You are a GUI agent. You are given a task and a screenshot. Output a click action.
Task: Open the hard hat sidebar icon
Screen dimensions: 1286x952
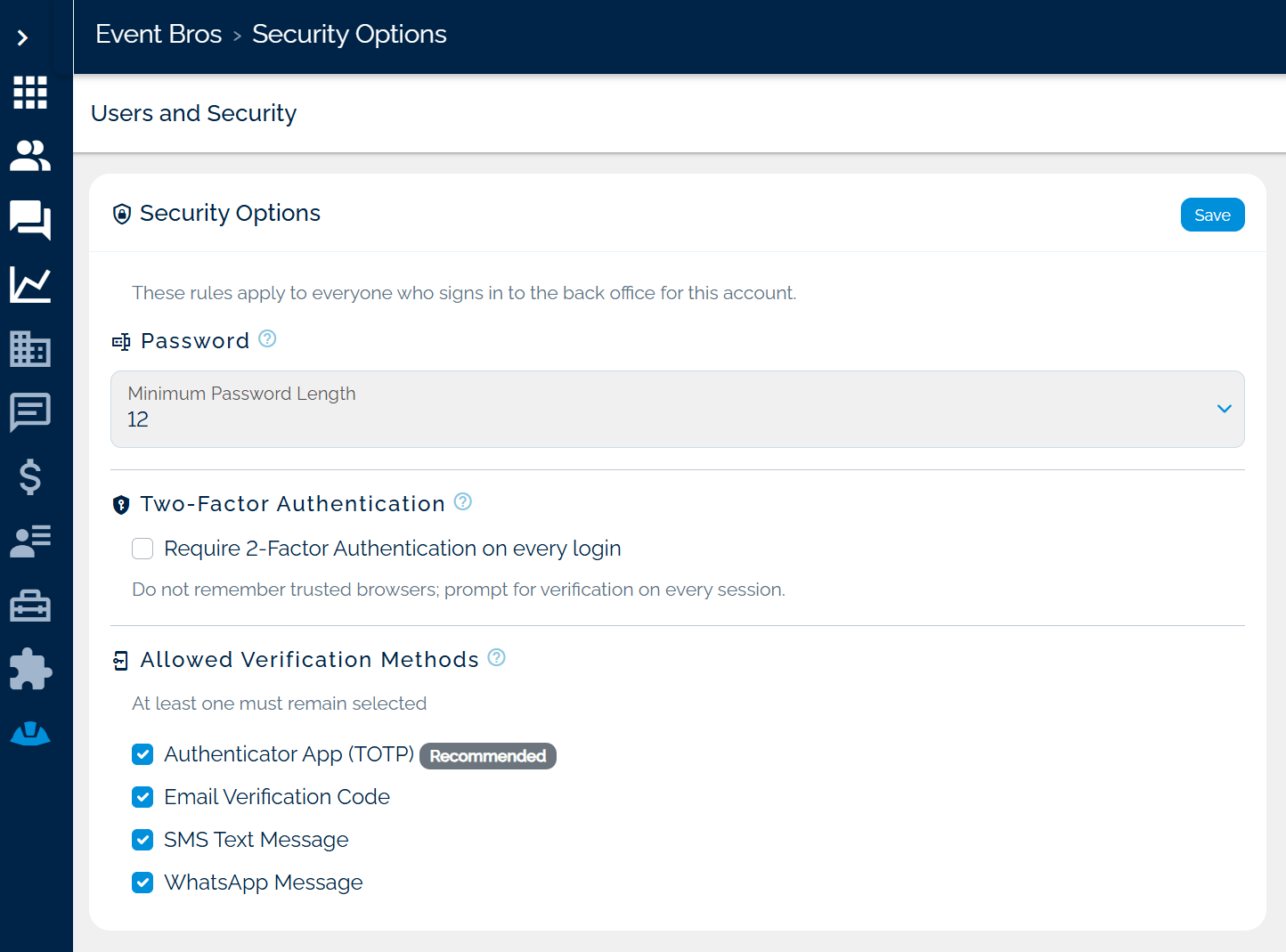[x=30, y=733]
